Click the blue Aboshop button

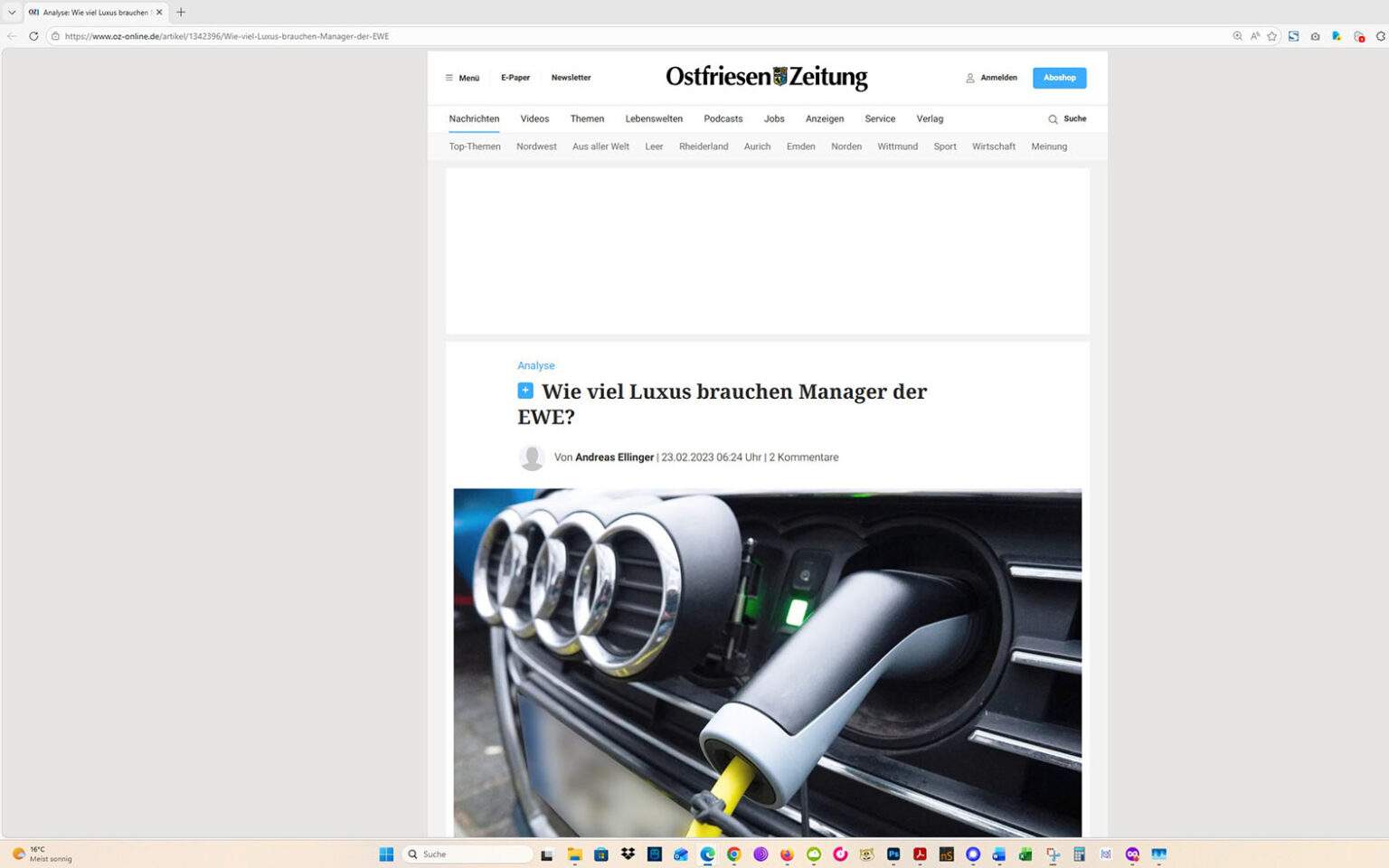tap(1059, 78)
